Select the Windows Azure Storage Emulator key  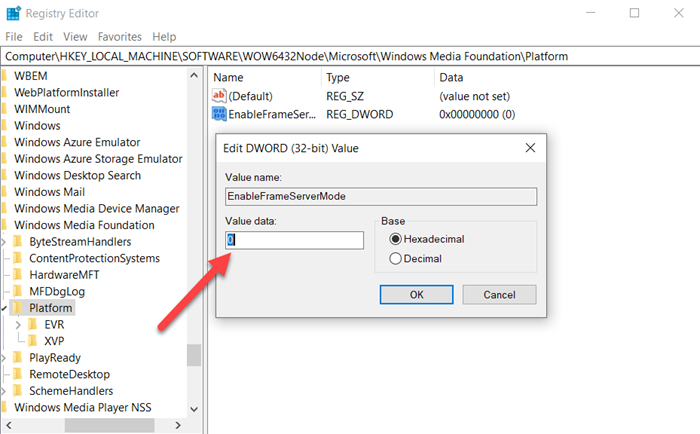pyautogui.click(x=98, y=159)
